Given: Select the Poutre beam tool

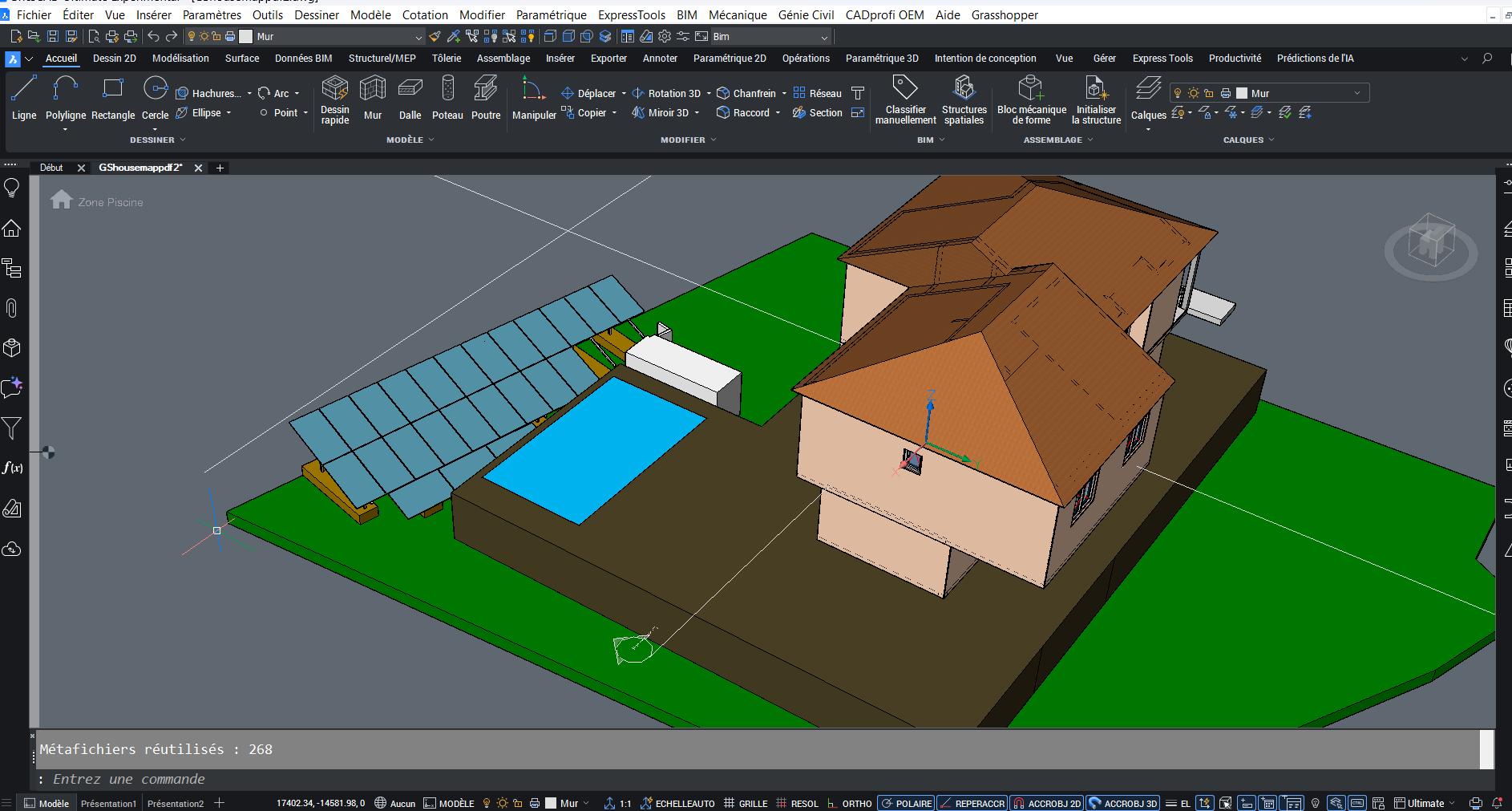Looking at the screenshot, I should [x=486, y=99].
